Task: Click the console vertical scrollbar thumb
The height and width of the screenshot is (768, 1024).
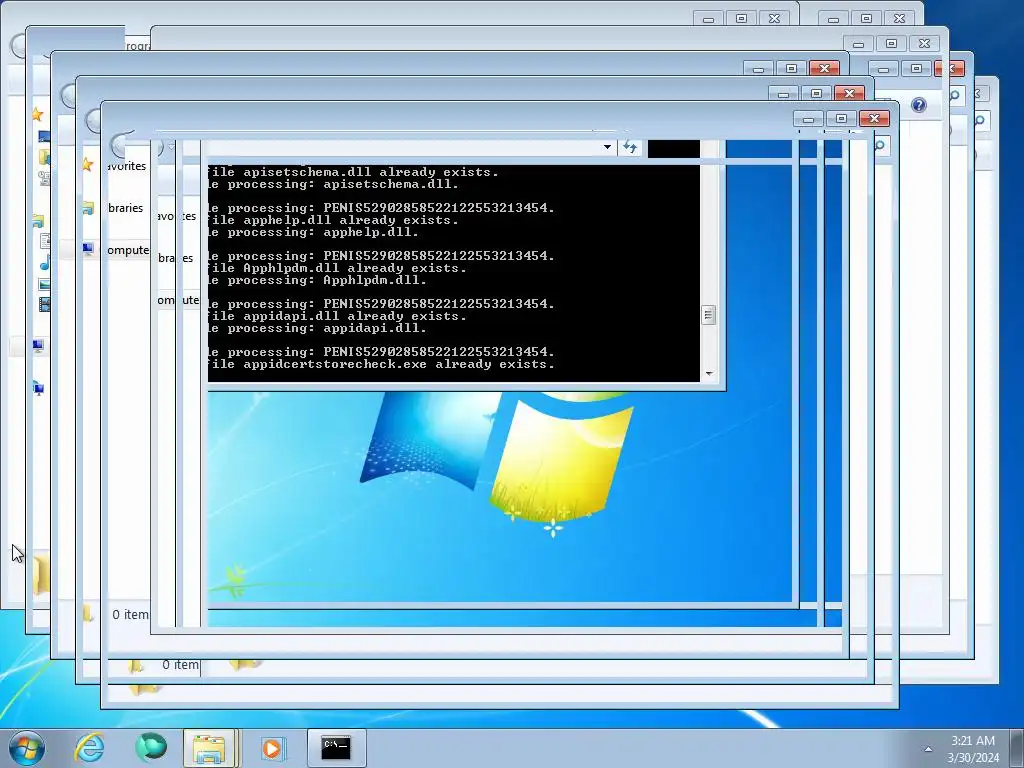Action: [709, 315]
